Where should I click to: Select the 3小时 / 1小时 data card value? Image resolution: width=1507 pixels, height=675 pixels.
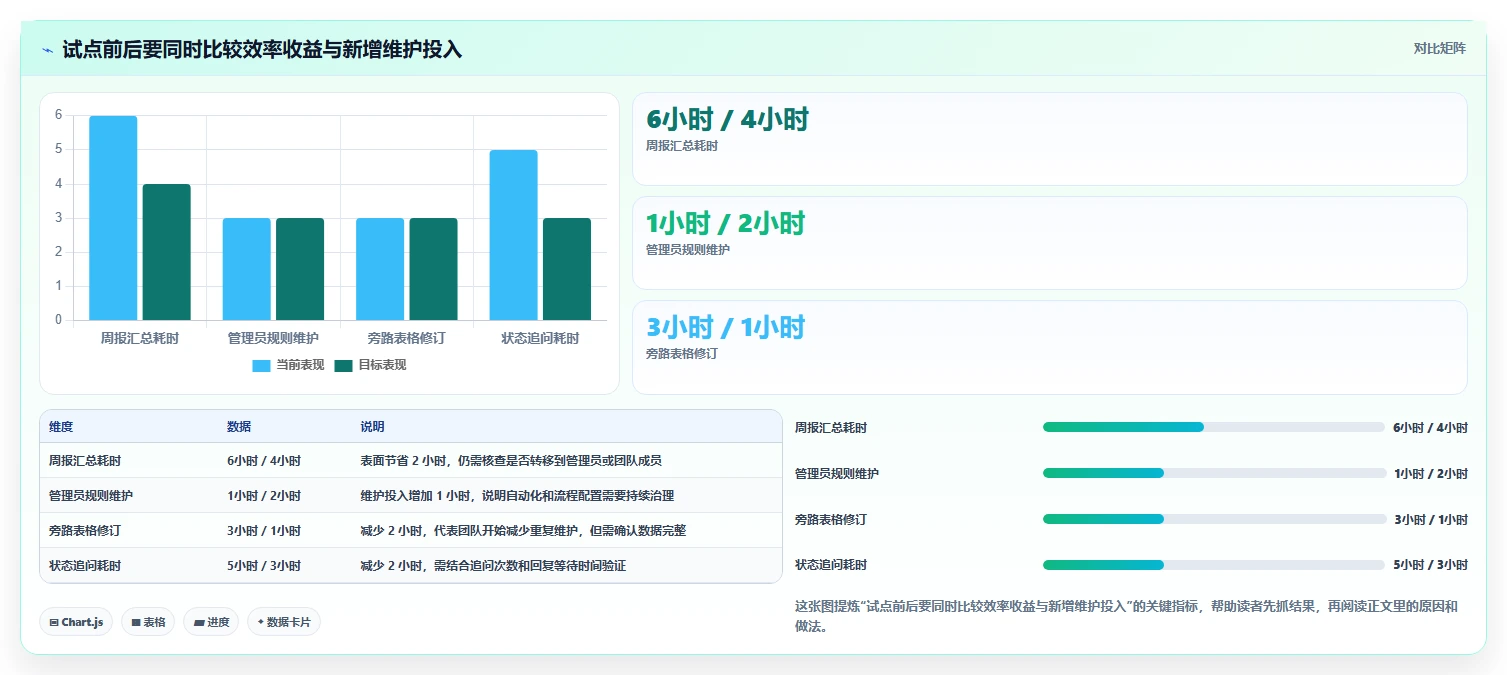click(x=725, y=328)
